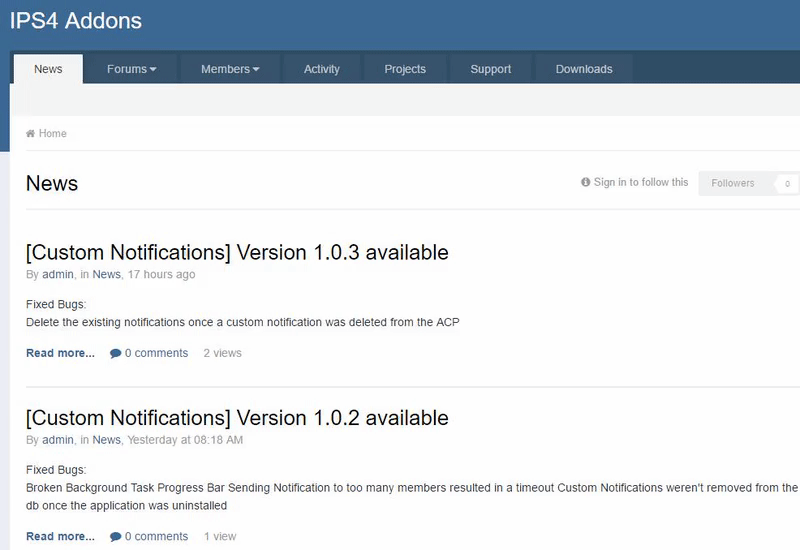800x550 pixels.
Task: Click the home icon in the breadcrumb
Action: (31, 134)
